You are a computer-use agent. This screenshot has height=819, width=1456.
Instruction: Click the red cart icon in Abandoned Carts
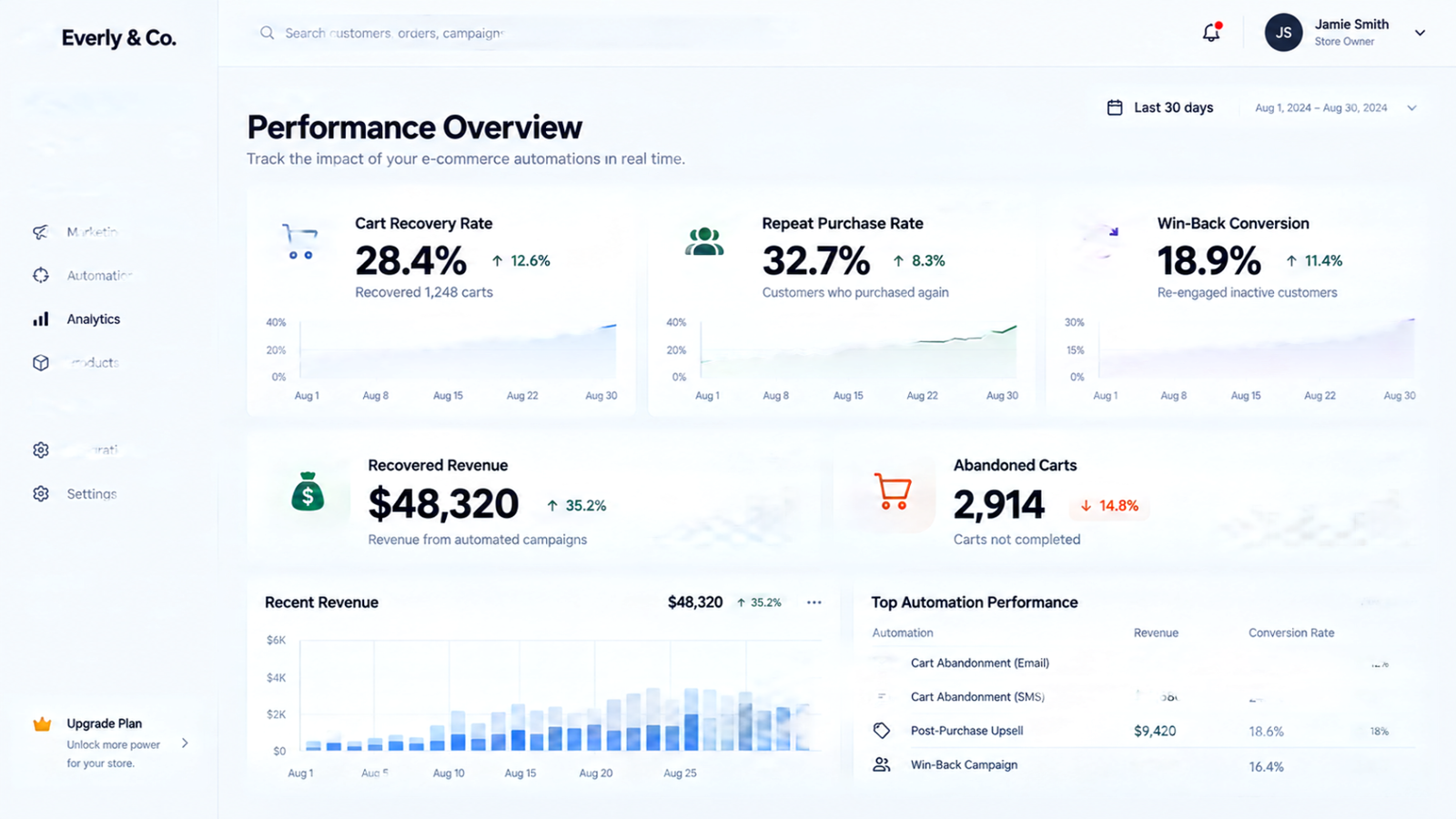click(893, 491)
